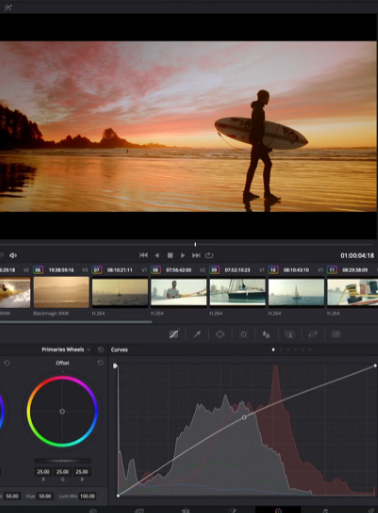Viewport: 378px width, 513px height.
Task: Click the Offset G value 25.00
Action: pos(62,472)
